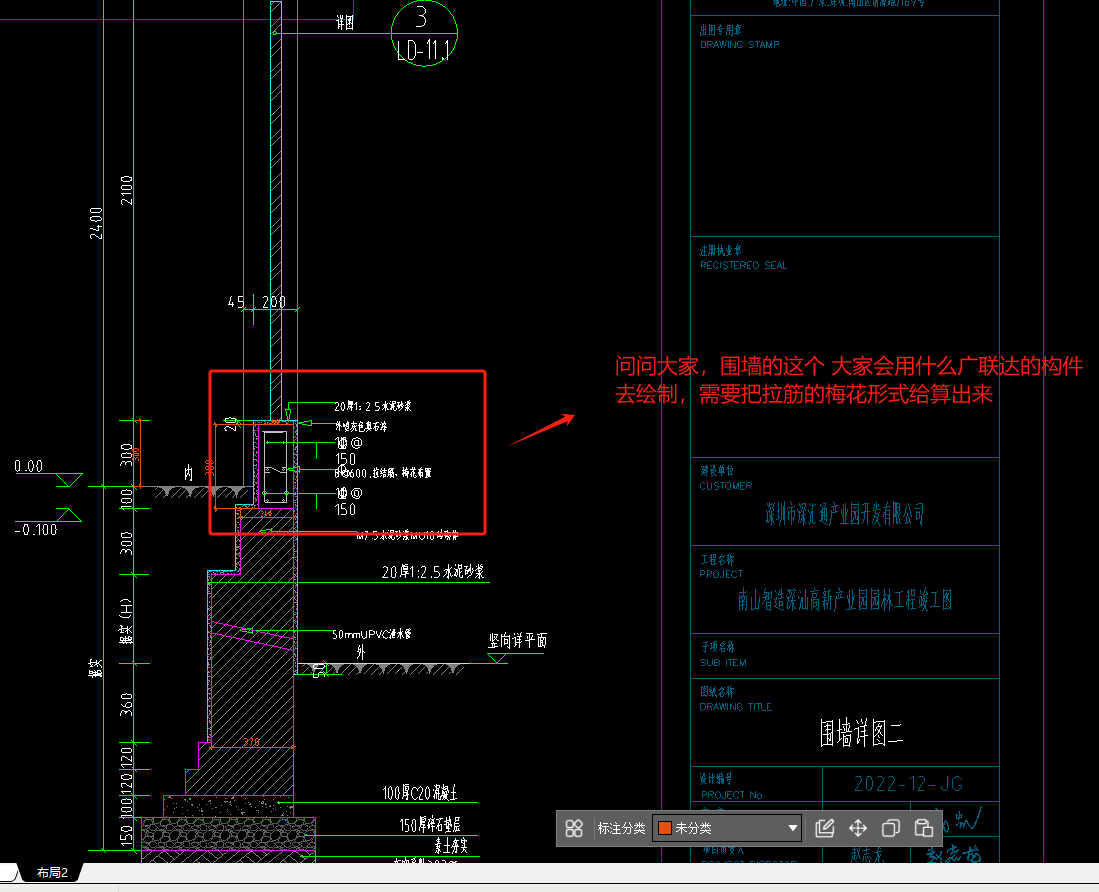Viewport: 1099px width, 892px height.
Task: Click the PROJECT No. label
Action: click(732, 795)
